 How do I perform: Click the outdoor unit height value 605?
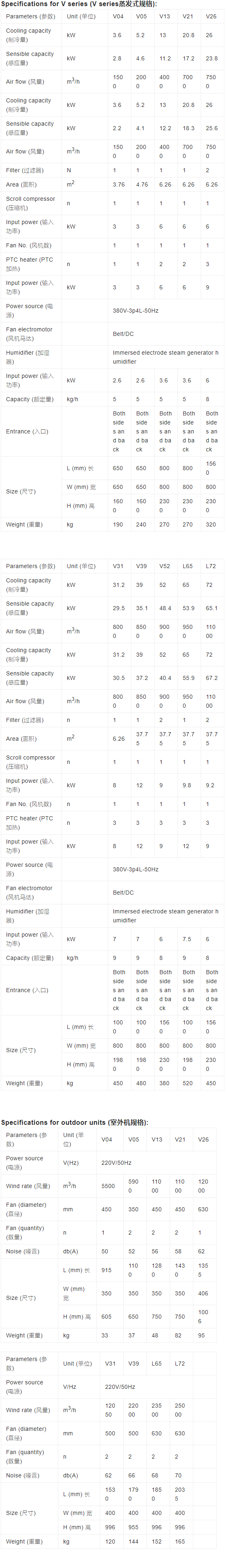point(106,1317)
